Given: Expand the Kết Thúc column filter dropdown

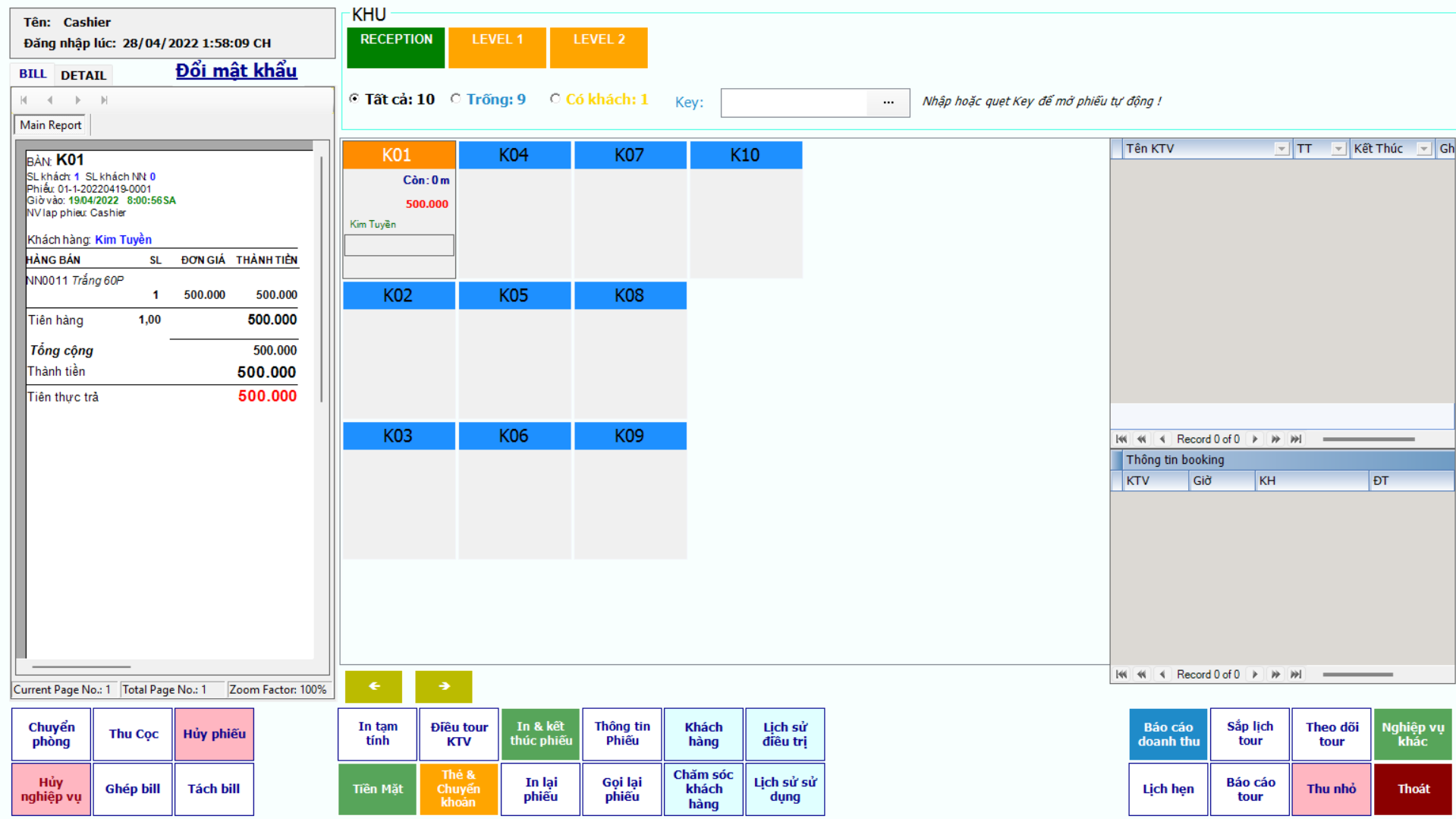Looking at the screenshot, I should pos(1424,150).
